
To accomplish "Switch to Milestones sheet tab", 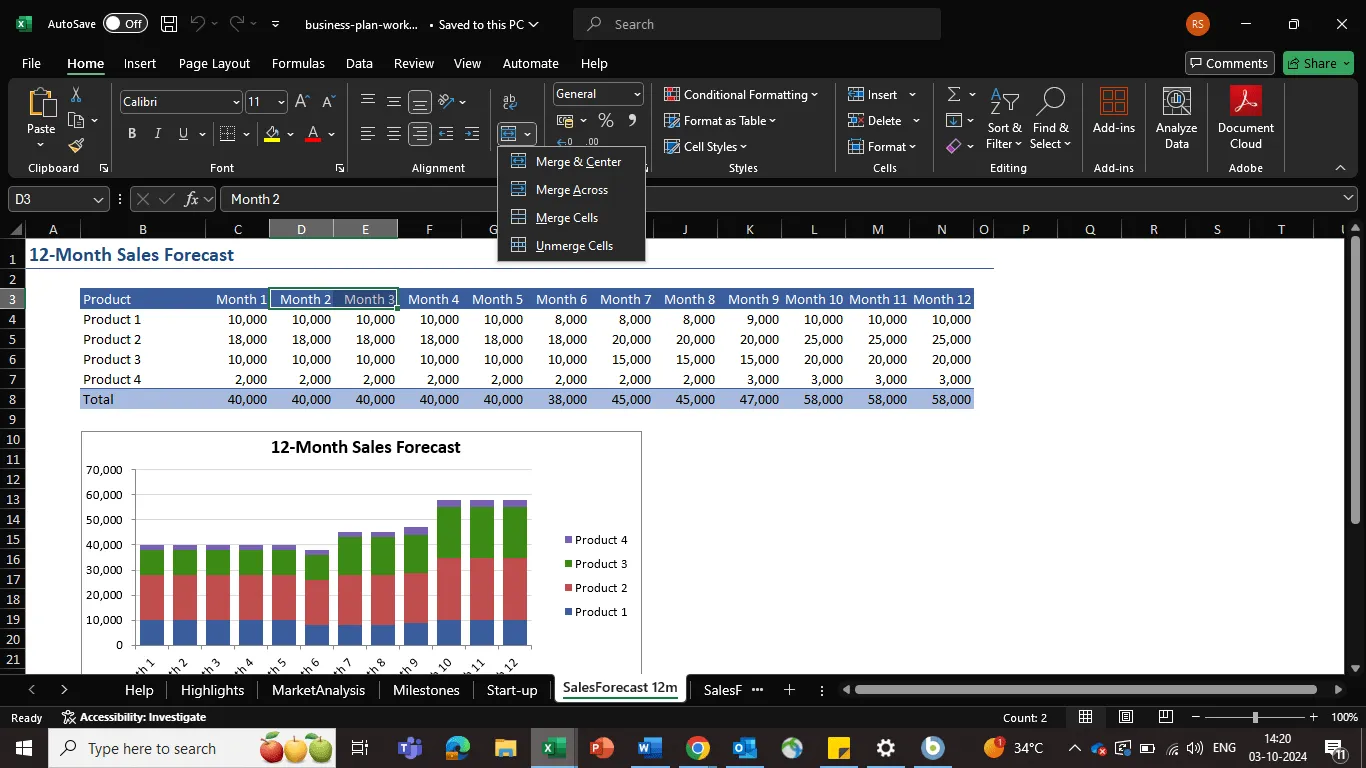I will [x=426, y=690].
